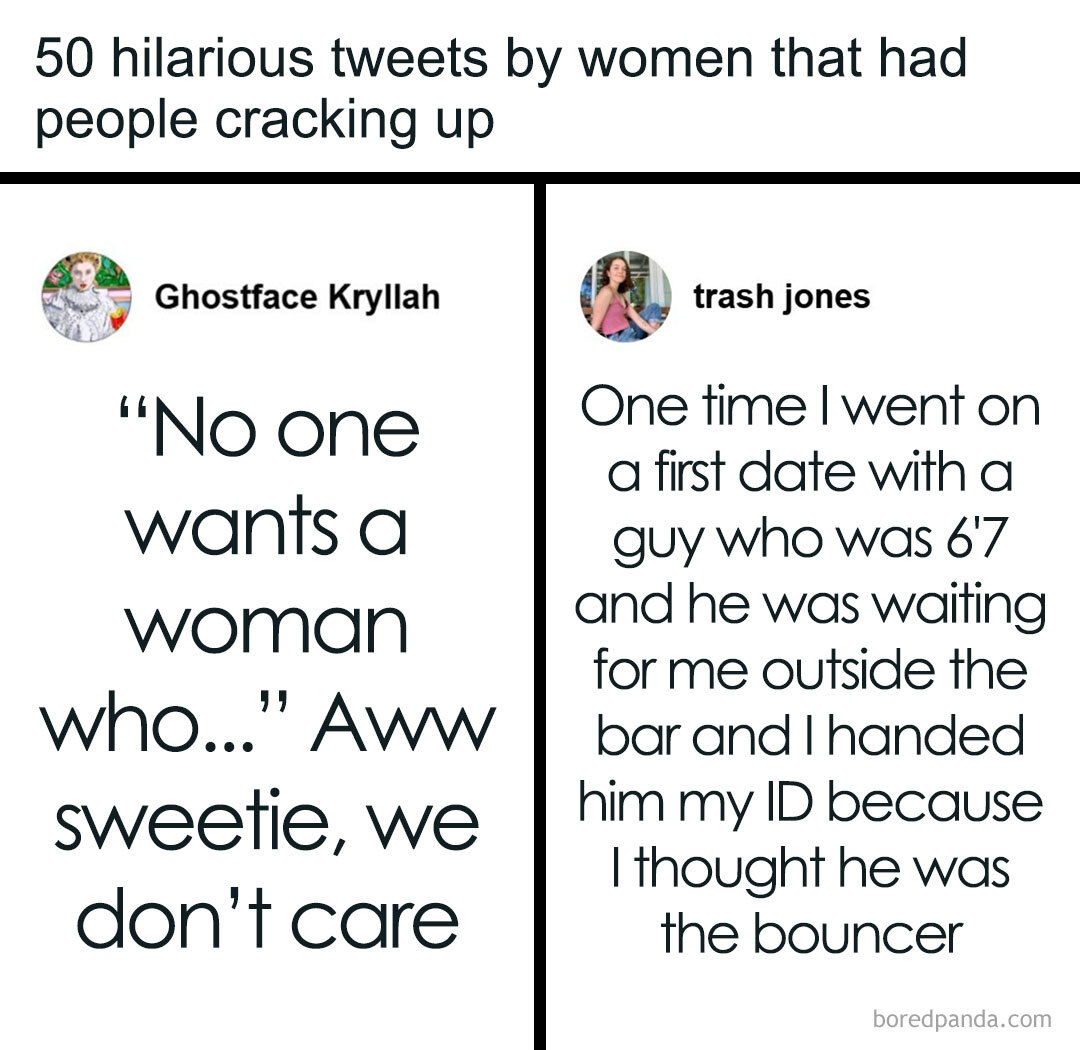1080x1050 pixels.
Task: Open trash jones username link
Action: [781, 297]
